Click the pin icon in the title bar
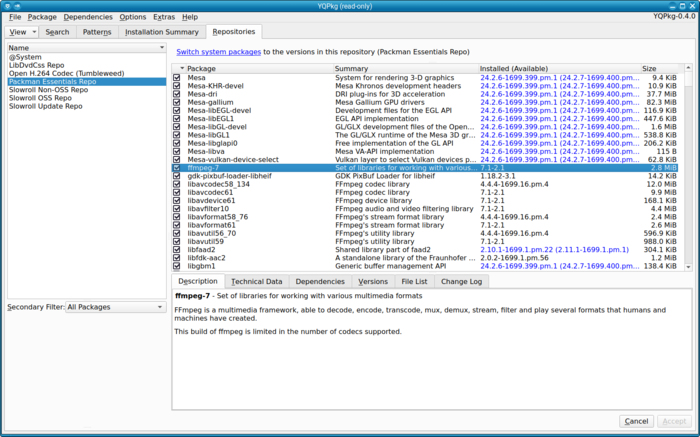700x437 pixels. point(19,5)
